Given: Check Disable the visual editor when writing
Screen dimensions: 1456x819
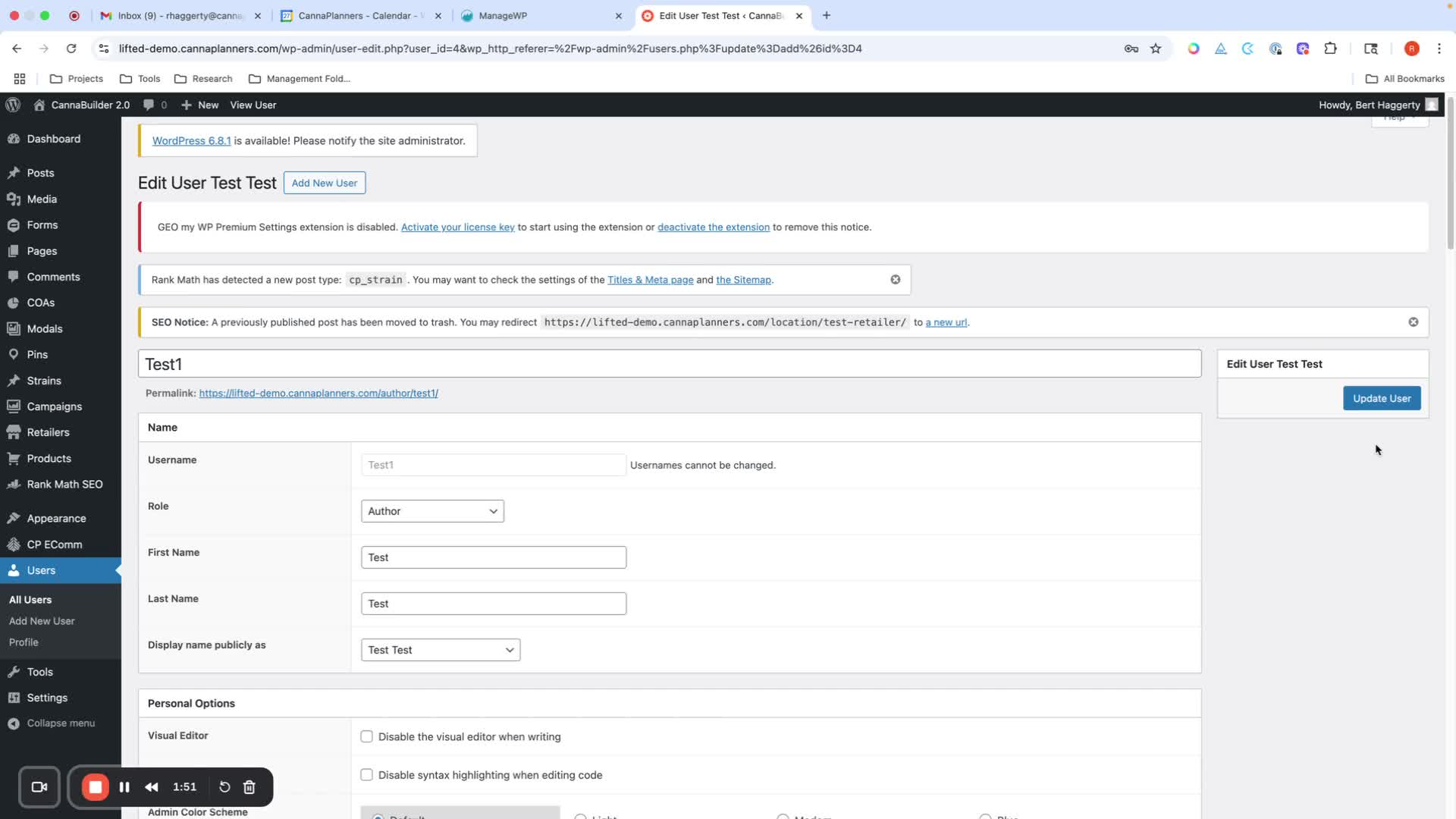Looking at the screenshot, I should pyautogui.click(x=367, y=736).
